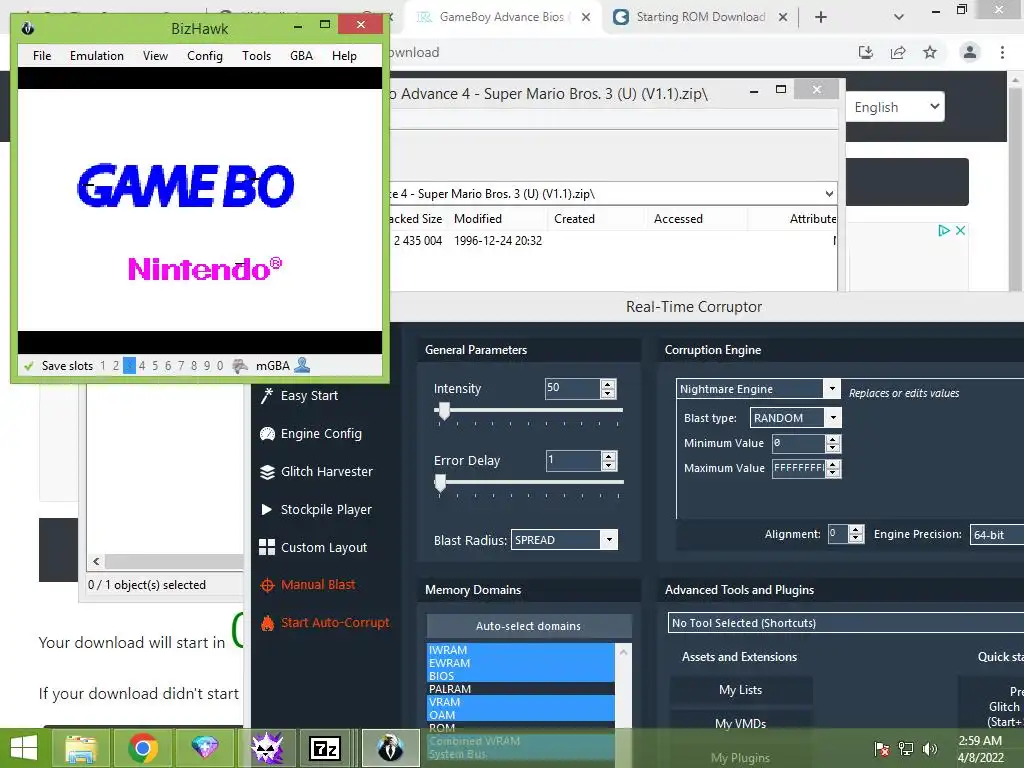Screen dimensions: 1024x768
Task: Click My Lists button
Action: (x=741, y=690)
